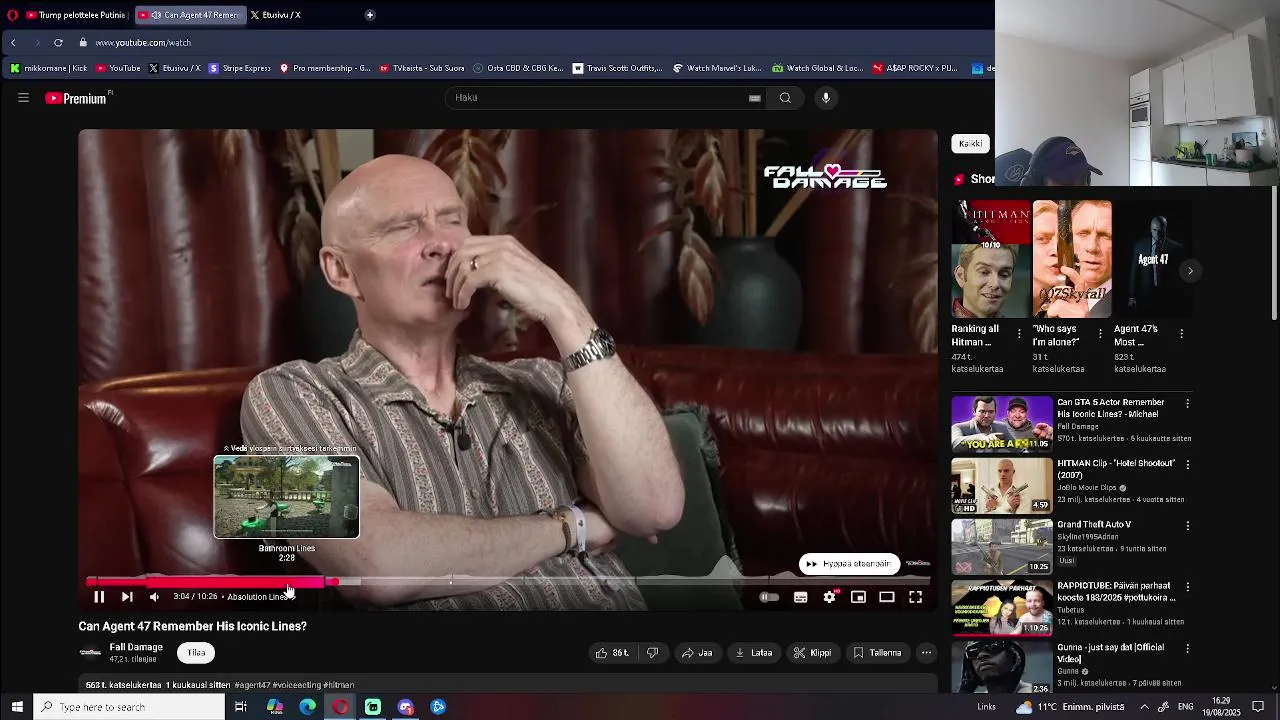1280x720 pixels.
Task: Click the search magnifier button
Action: pos(785,98)
